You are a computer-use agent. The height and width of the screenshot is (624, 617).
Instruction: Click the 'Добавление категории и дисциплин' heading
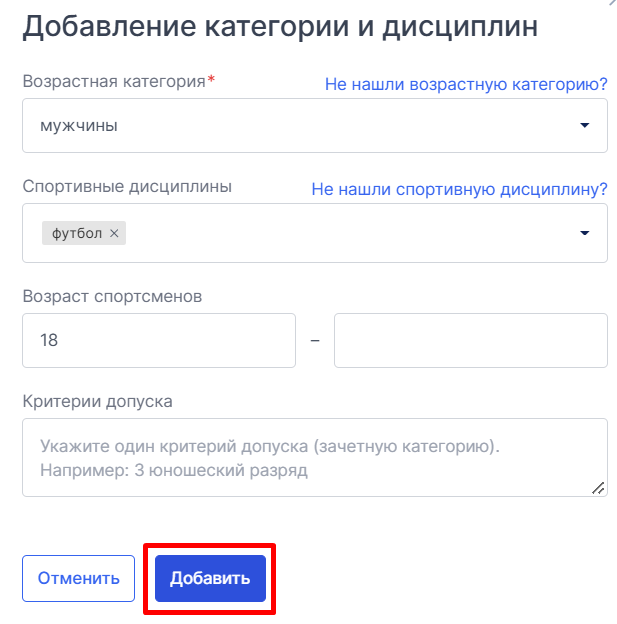(280, 27)
